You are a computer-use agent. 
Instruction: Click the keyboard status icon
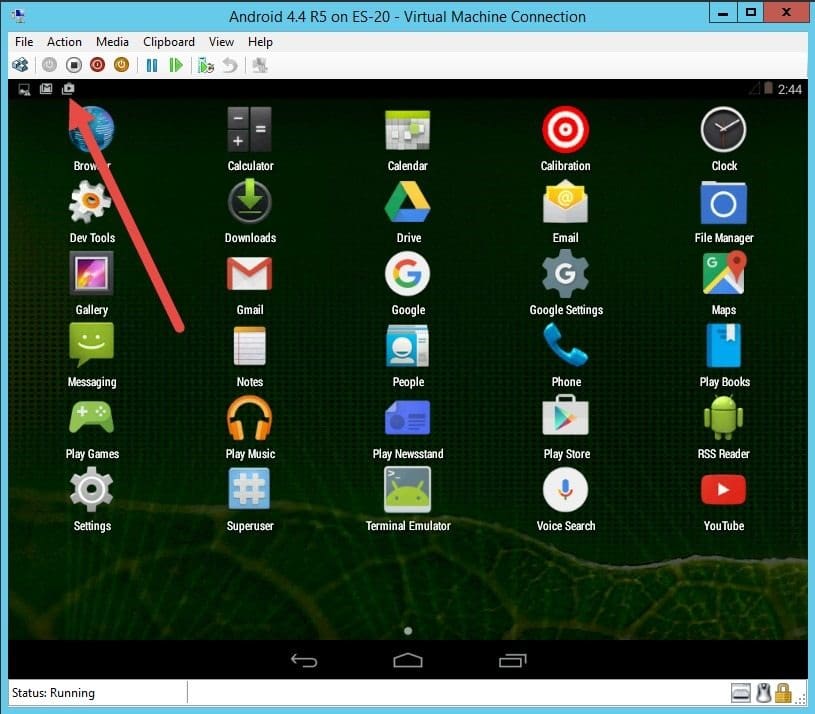[741, 693]
